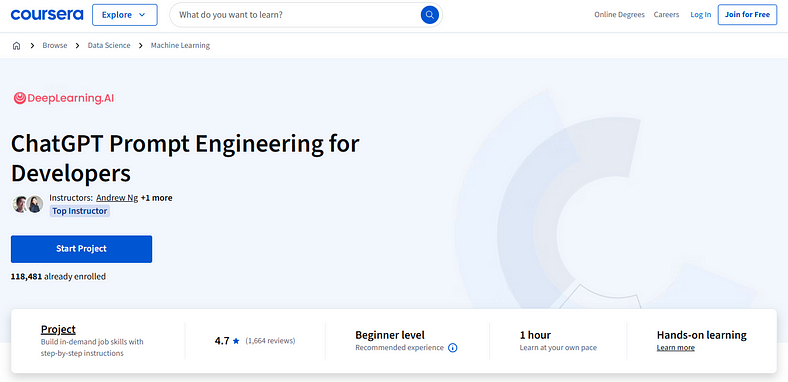The height and width of the screenshot is (382, 788).
Task: Click the blue search magnifier button
Action: (x=429, y=15)
